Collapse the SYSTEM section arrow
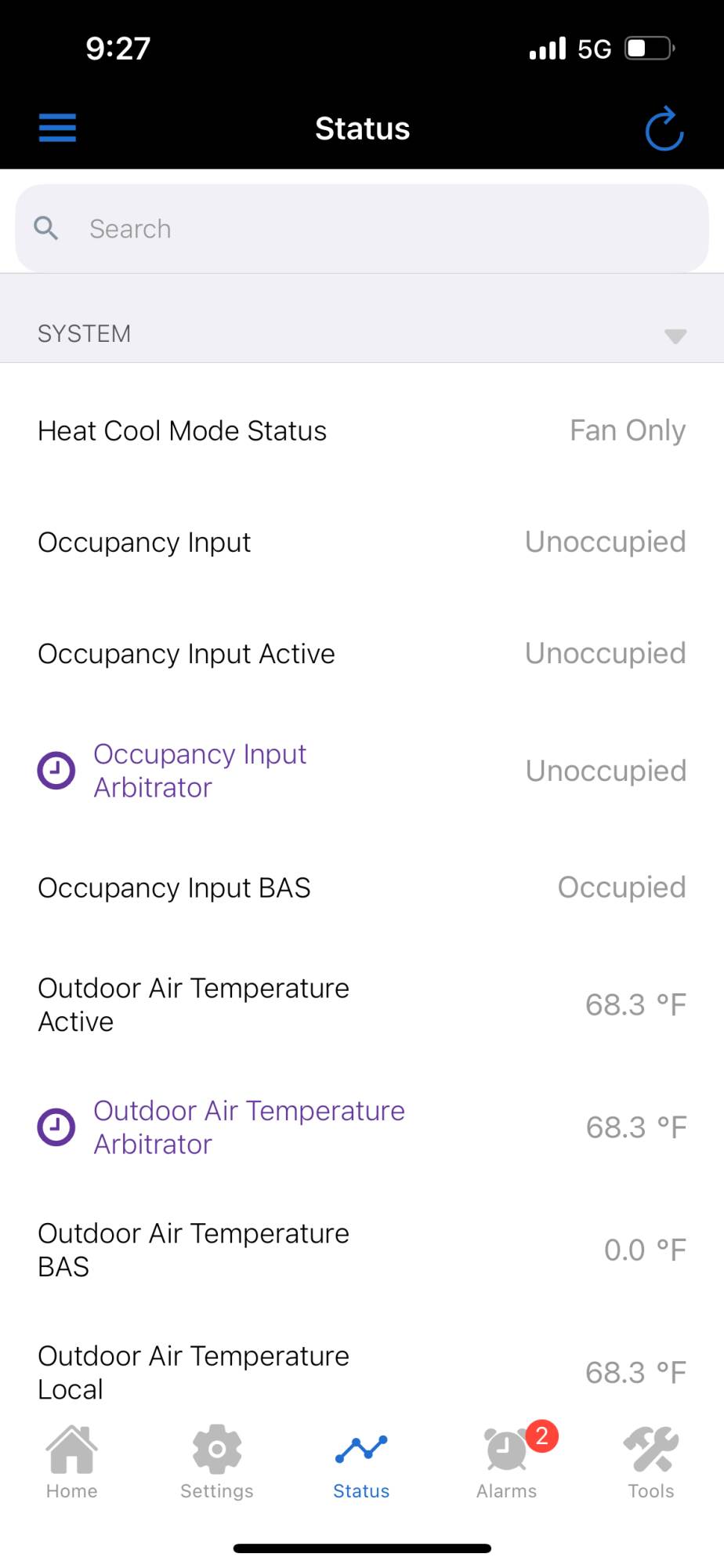Viewport: 724px width, 1568px height. click(x=675, y=336)
